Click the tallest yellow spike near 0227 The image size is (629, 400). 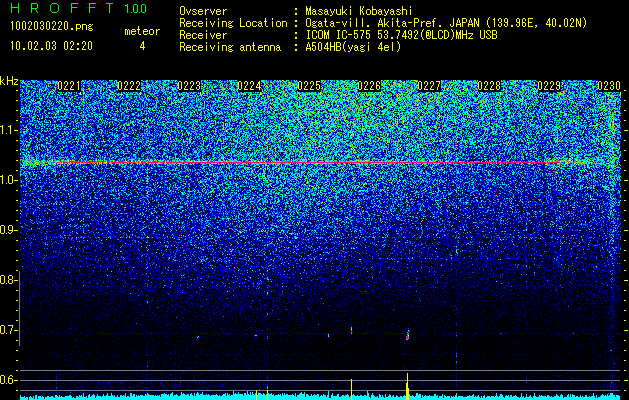(407, 386)
